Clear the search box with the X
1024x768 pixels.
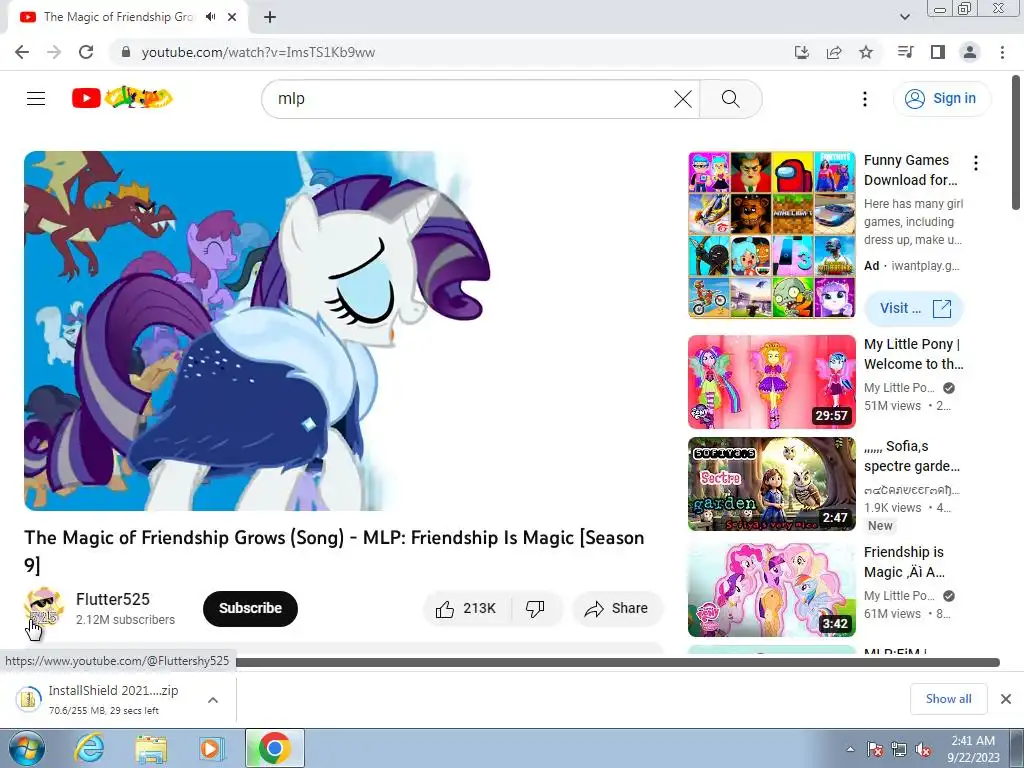pyautogui.click(x=682, y=99)
